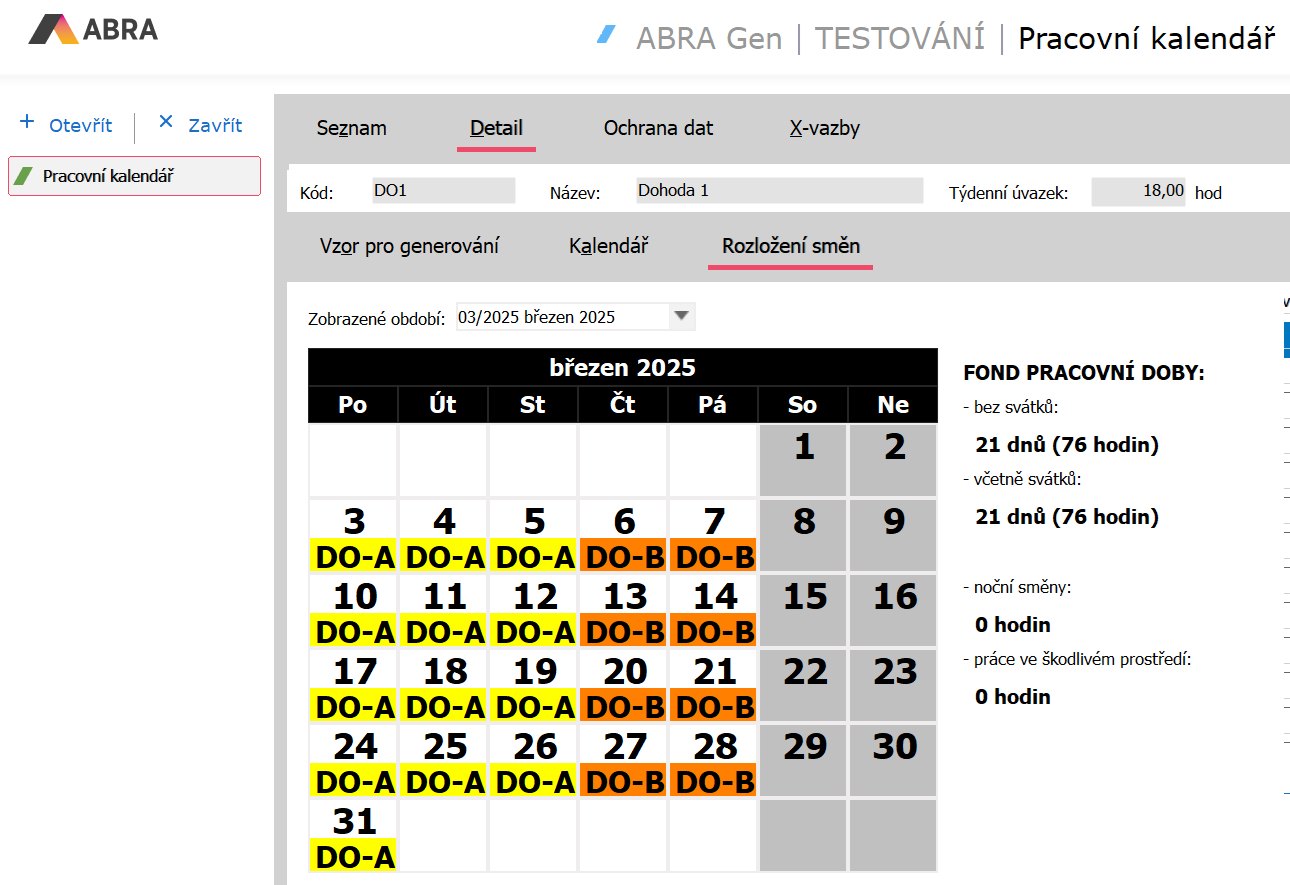Click the Otevřít button
Image resolution: width=1290 pixels, height=885 pixels.
coord(80,126)
